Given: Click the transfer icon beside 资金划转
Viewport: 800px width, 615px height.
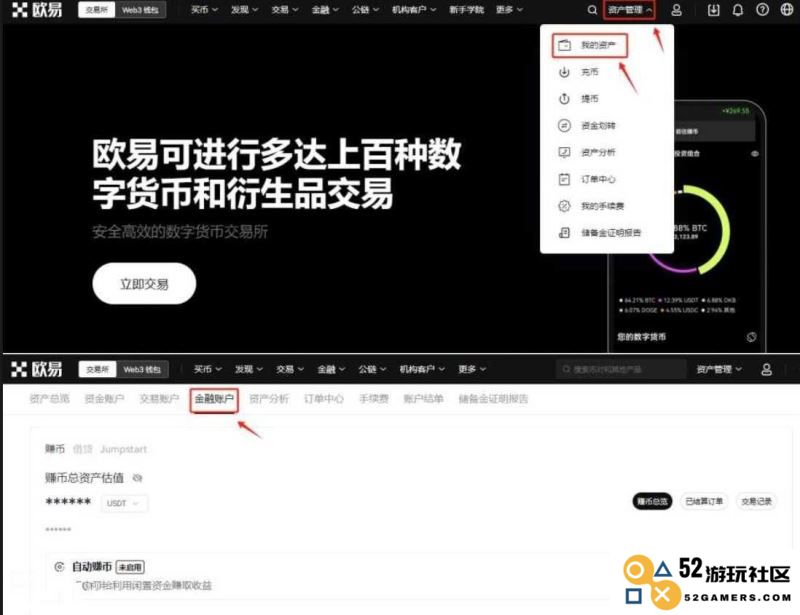Looking at the screenshot, I should 564,126.
